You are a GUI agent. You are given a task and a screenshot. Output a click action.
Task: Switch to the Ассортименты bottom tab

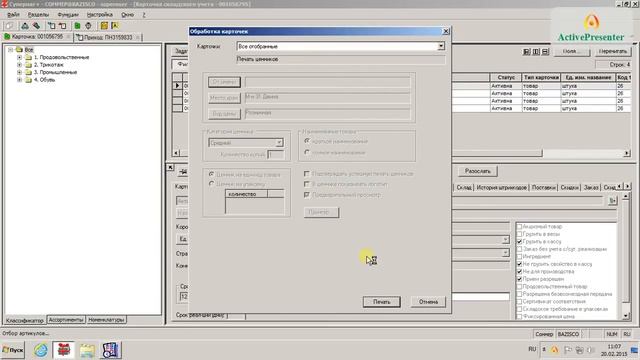[66, 320]
